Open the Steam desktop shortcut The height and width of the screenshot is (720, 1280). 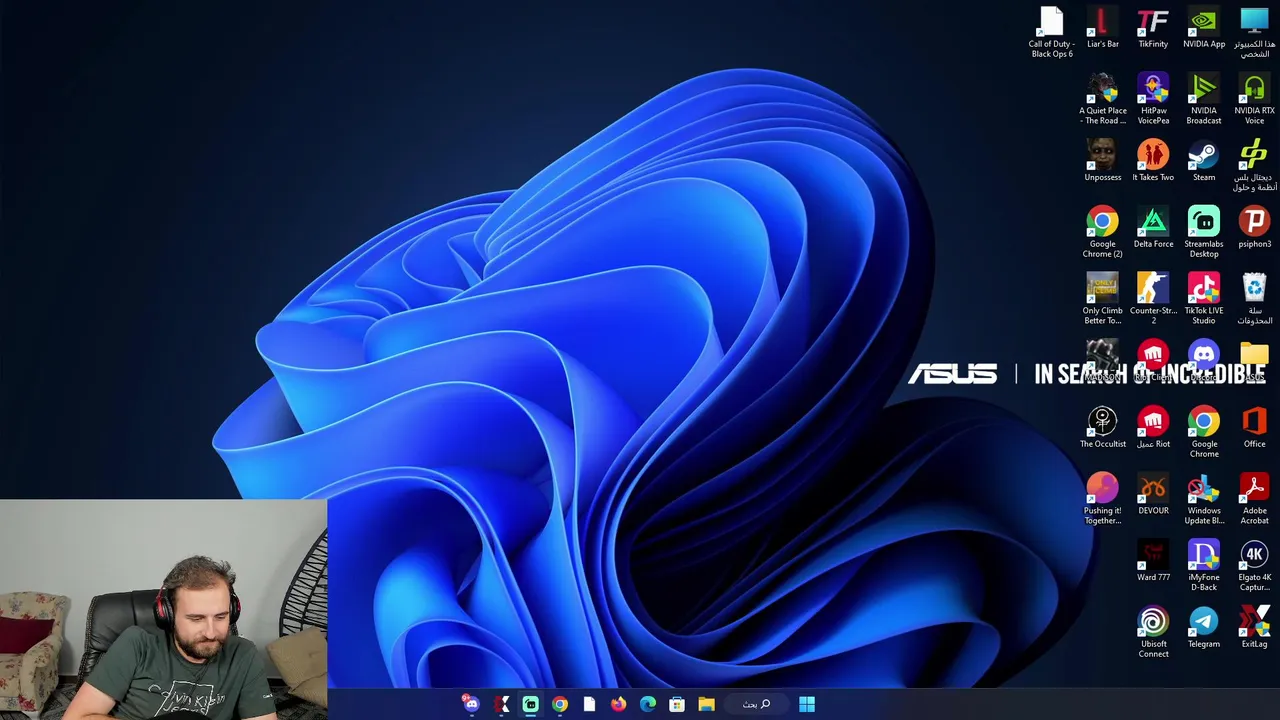(1204, 161)
